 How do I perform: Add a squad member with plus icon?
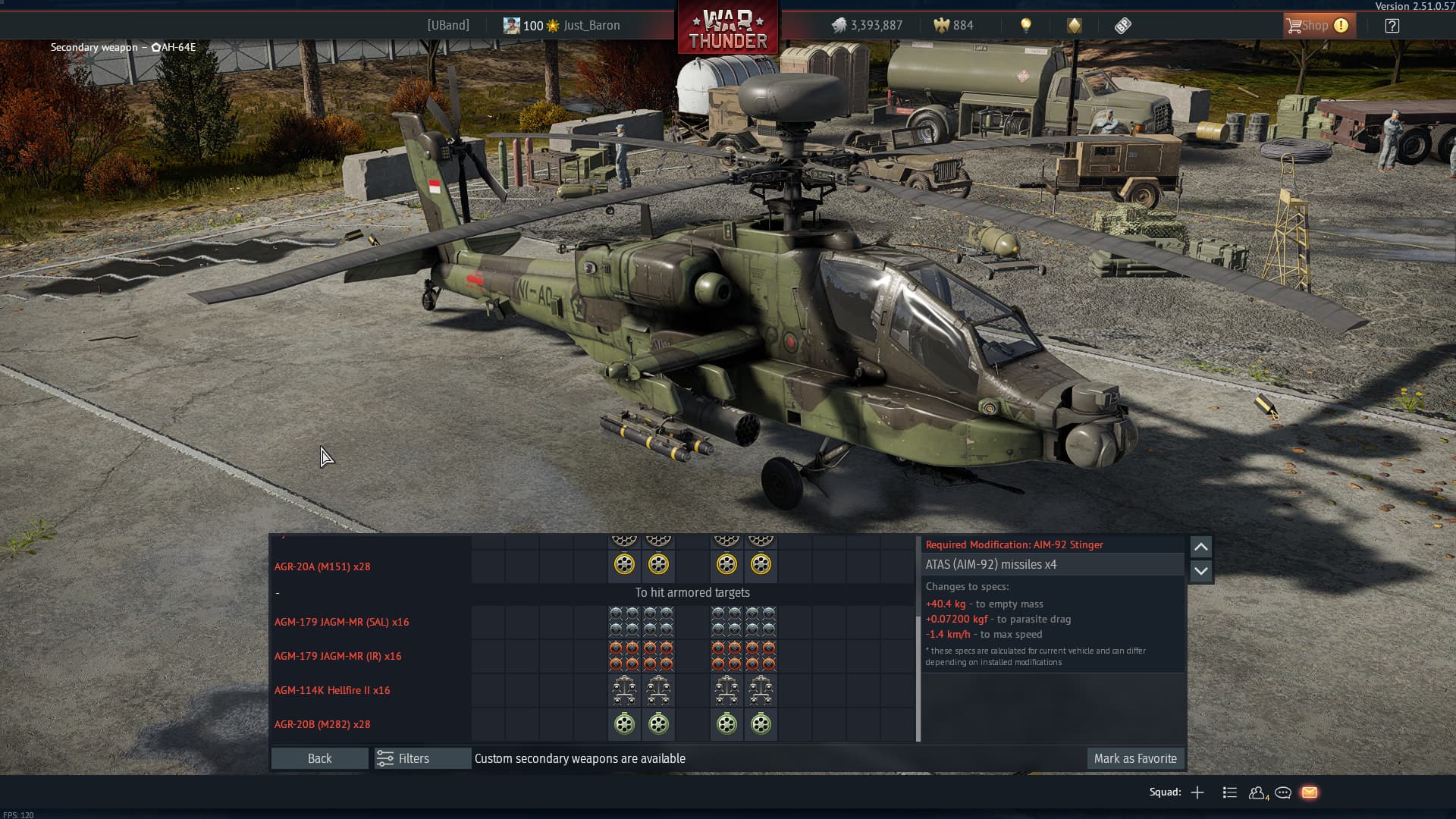1197,792
